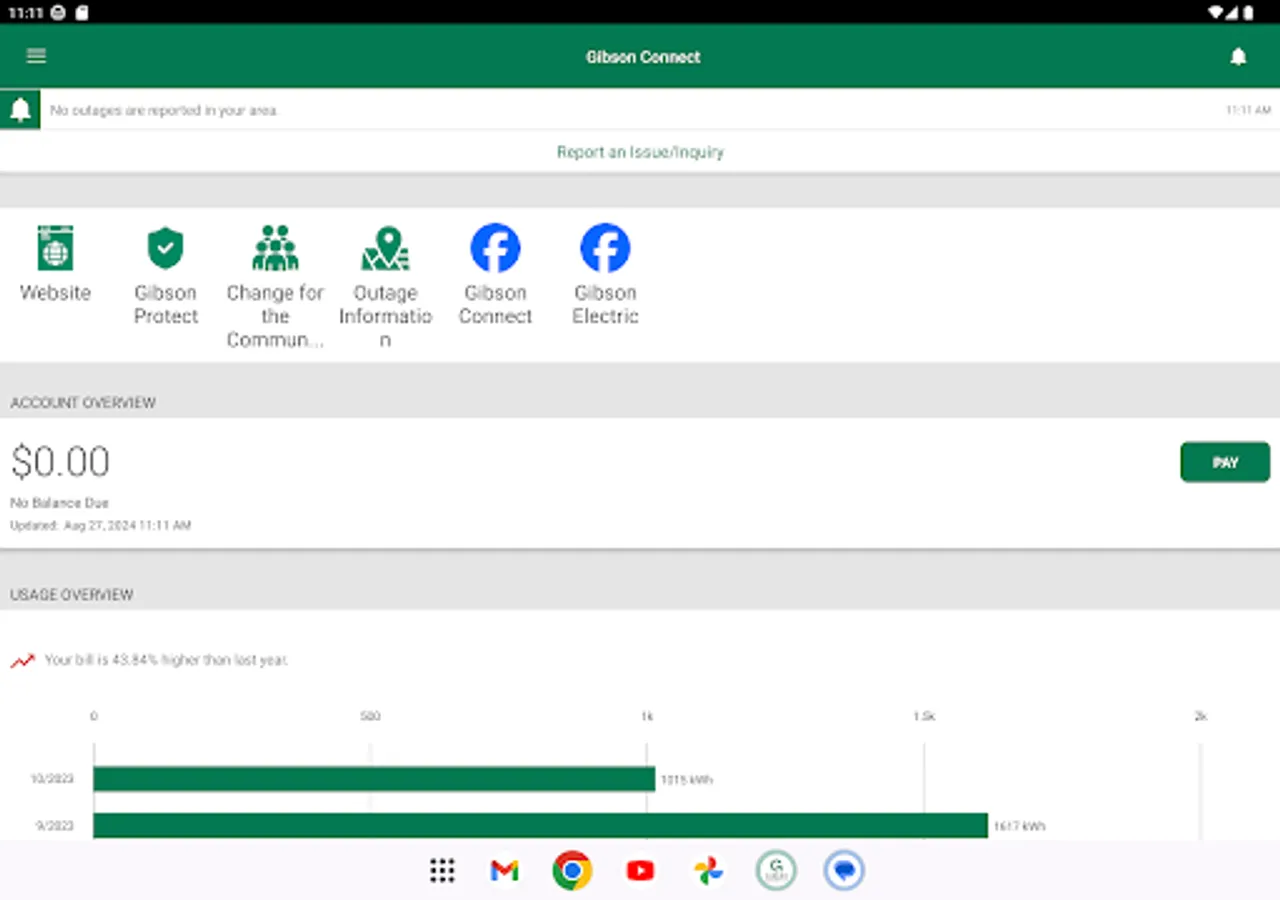This screenshot has width=1280, height=900.
Task: Tap the Wi-Fi icon in the status bar
Action: pos(1217,12)
